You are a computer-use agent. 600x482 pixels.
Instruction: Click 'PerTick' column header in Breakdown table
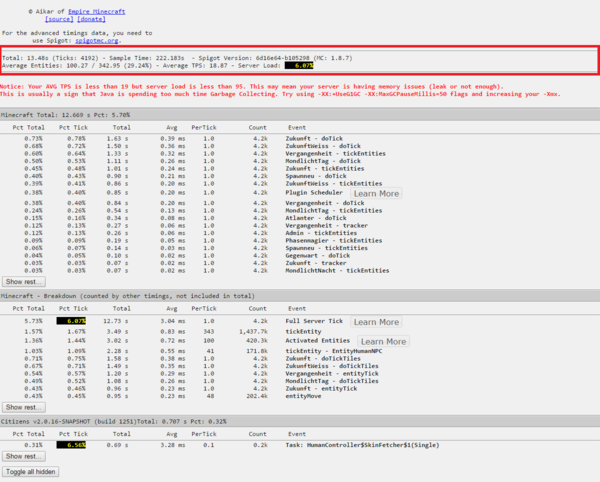click(x=204, y=308)
